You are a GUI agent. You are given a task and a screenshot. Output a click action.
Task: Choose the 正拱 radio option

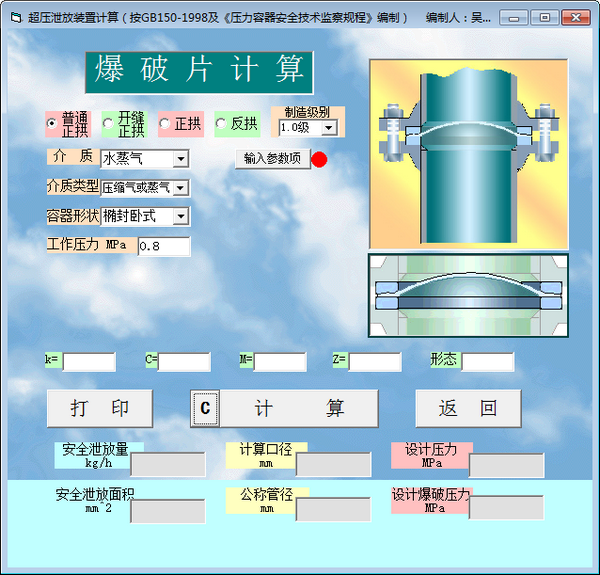165,124
